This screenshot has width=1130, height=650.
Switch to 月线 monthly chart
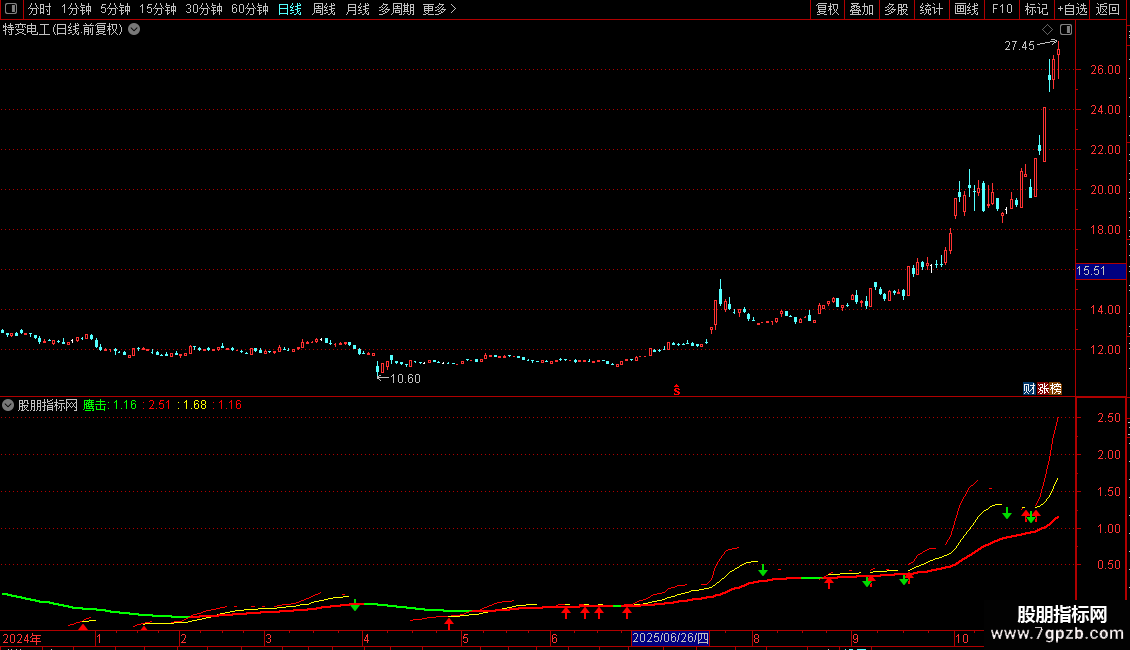point(357,9)
